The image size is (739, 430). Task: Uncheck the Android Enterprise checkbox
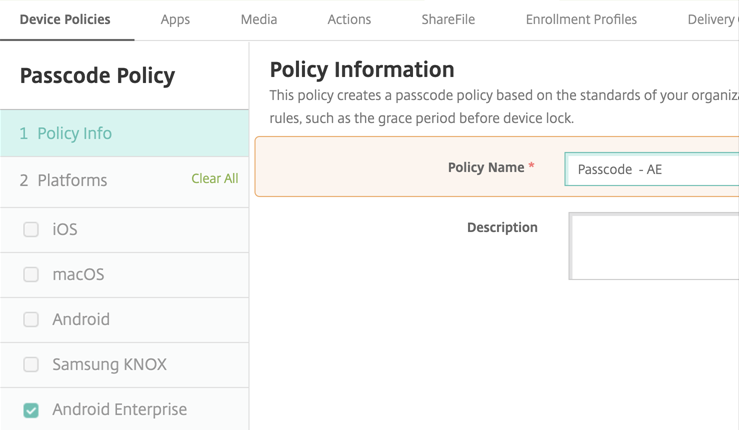(x=31, y=410)
